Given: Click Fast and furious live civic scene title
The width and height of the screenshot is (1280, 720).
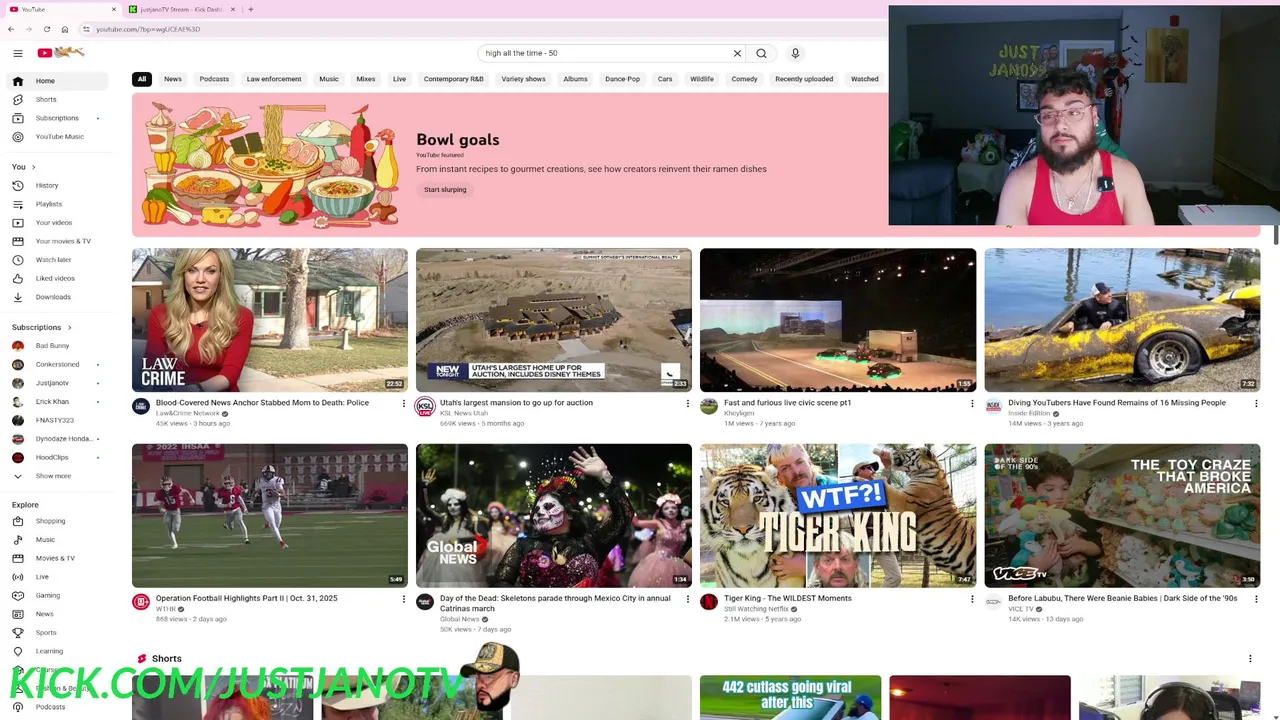Looking at the screenshot, I should point(788,403).
